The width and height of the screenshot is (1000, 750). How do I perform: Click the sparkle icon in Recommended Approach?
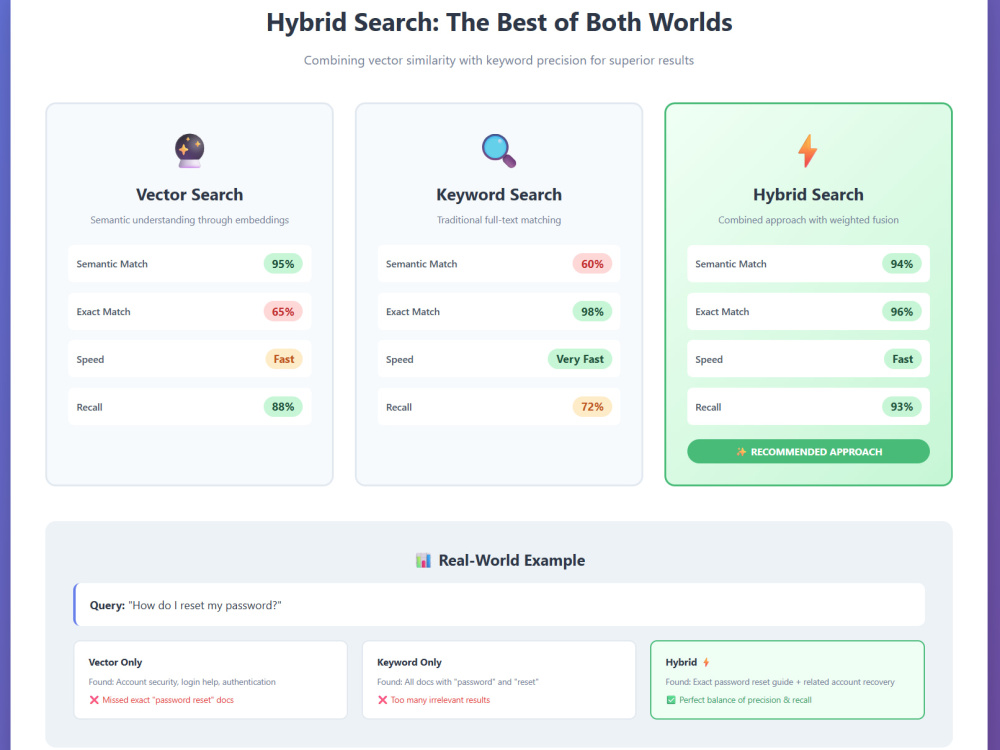(x=741, y=452)
